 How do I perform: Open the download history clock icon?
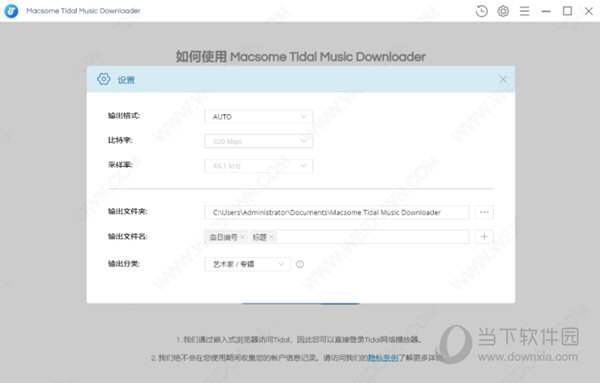point(481,11)
